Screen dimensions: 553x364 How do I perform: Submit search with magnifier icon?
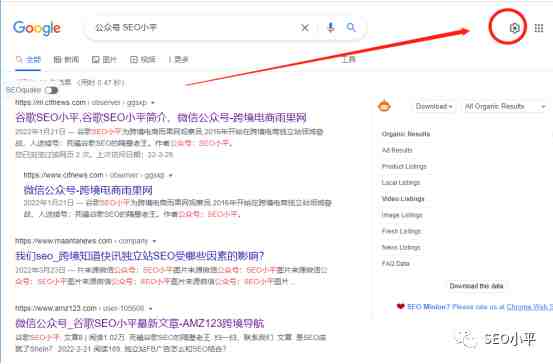click(x=351, y=27)
